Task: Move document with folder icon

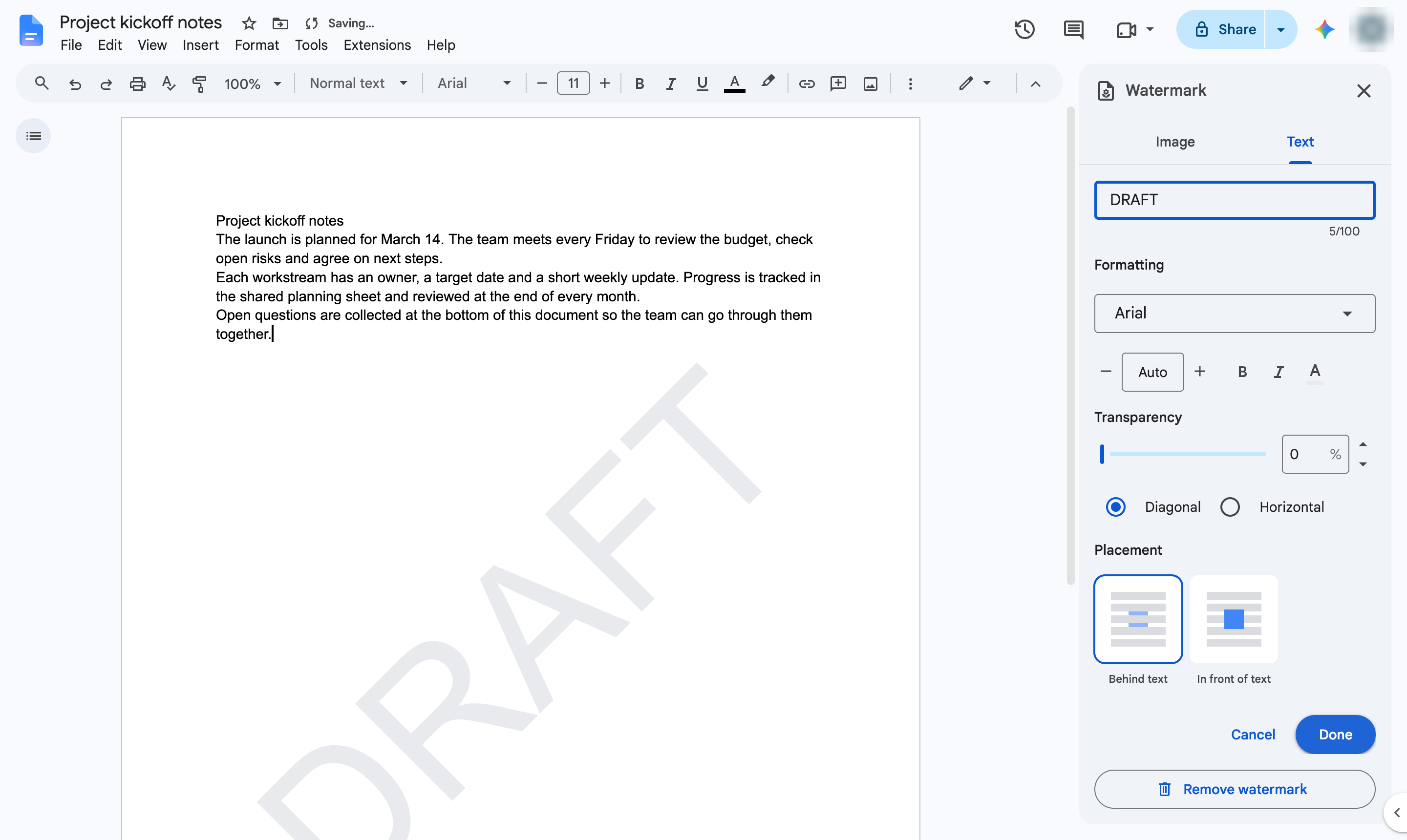Action: (280, 23)
